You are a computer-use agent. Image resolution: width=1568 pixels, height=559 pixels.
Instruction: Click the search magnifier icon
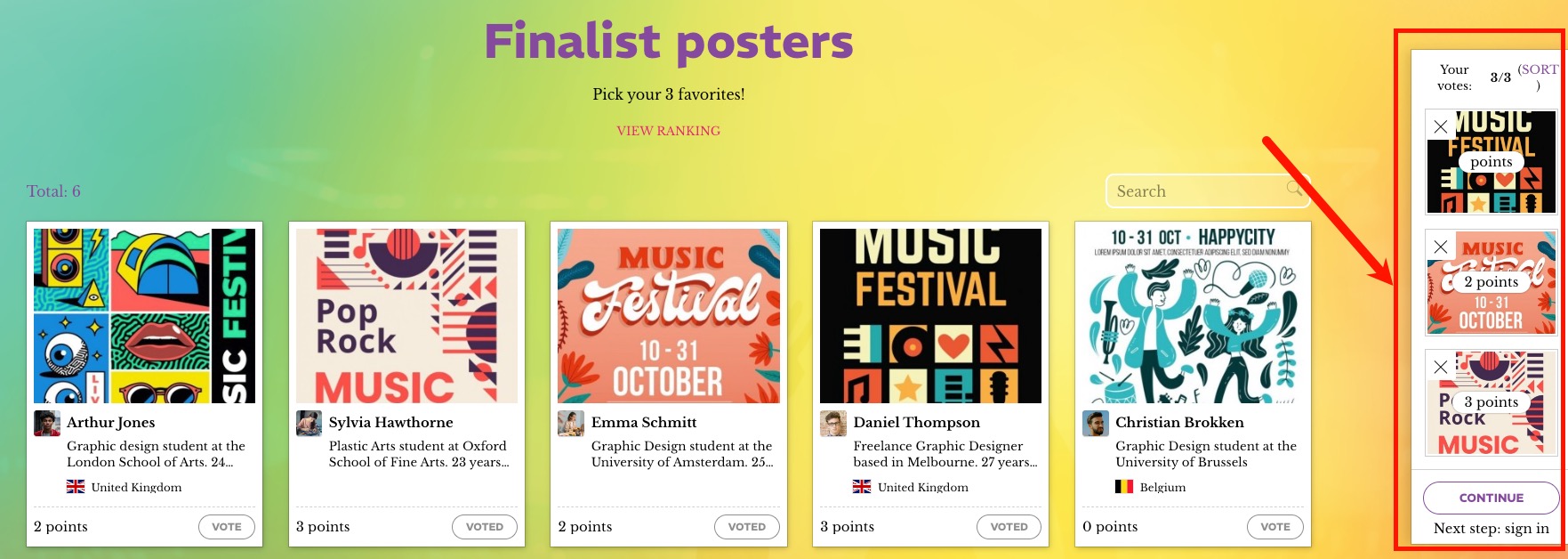click(x=1294, y=188)
